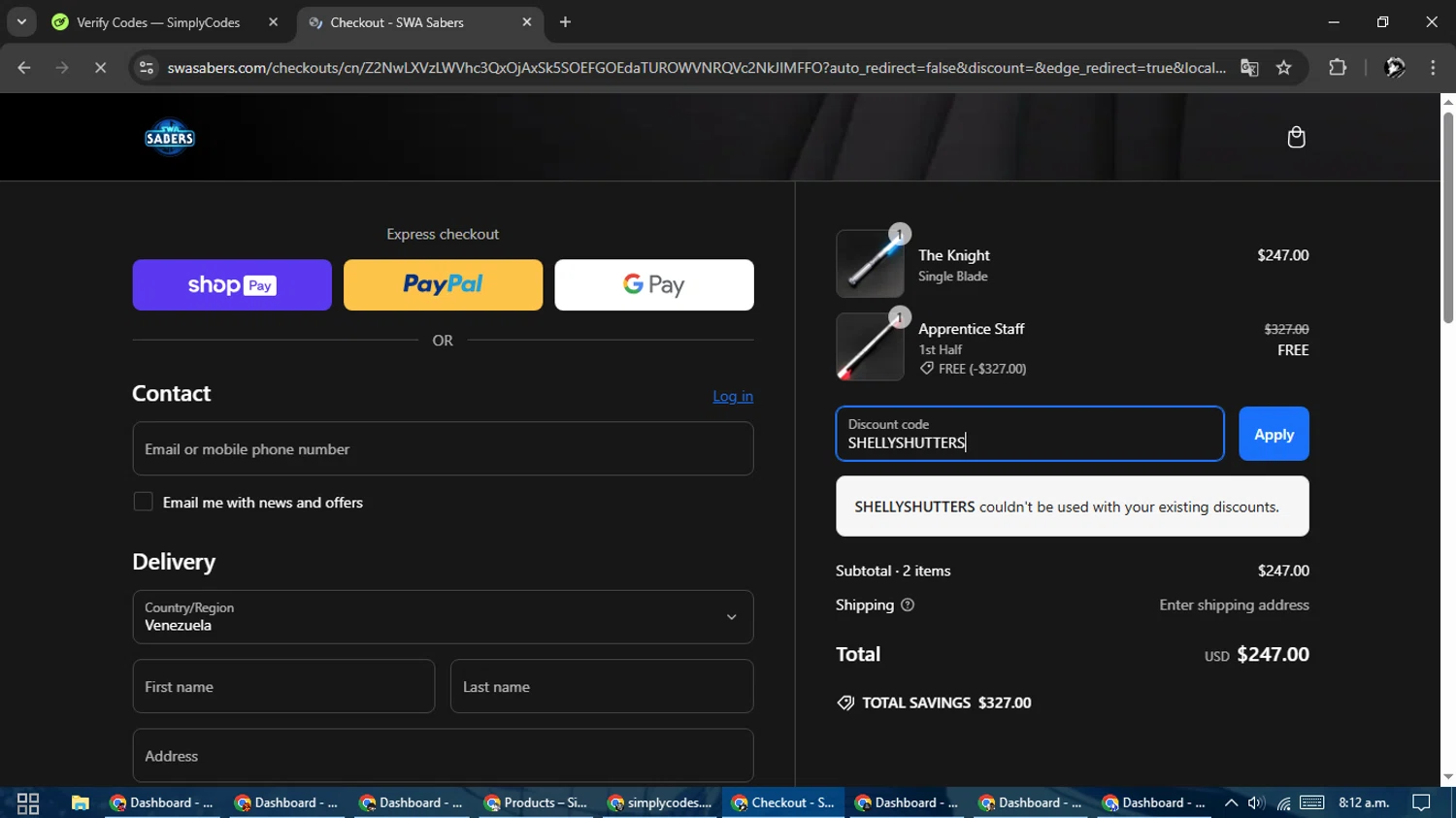Open the Chrome profile avatar
Screen dimensions: 1456x818
1395,67
